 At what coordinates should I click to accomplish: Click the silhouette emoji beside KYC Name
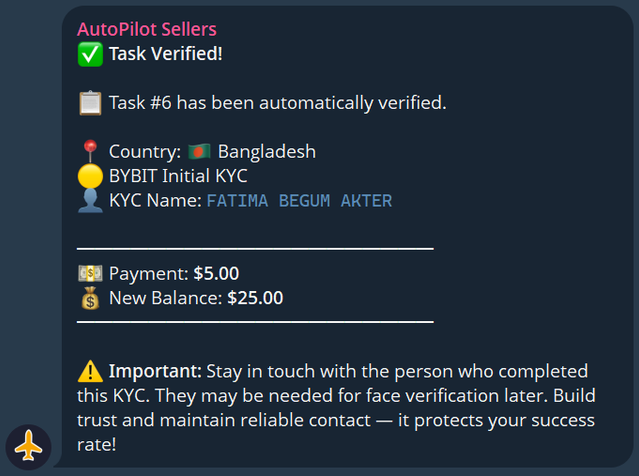click(90, 201)
